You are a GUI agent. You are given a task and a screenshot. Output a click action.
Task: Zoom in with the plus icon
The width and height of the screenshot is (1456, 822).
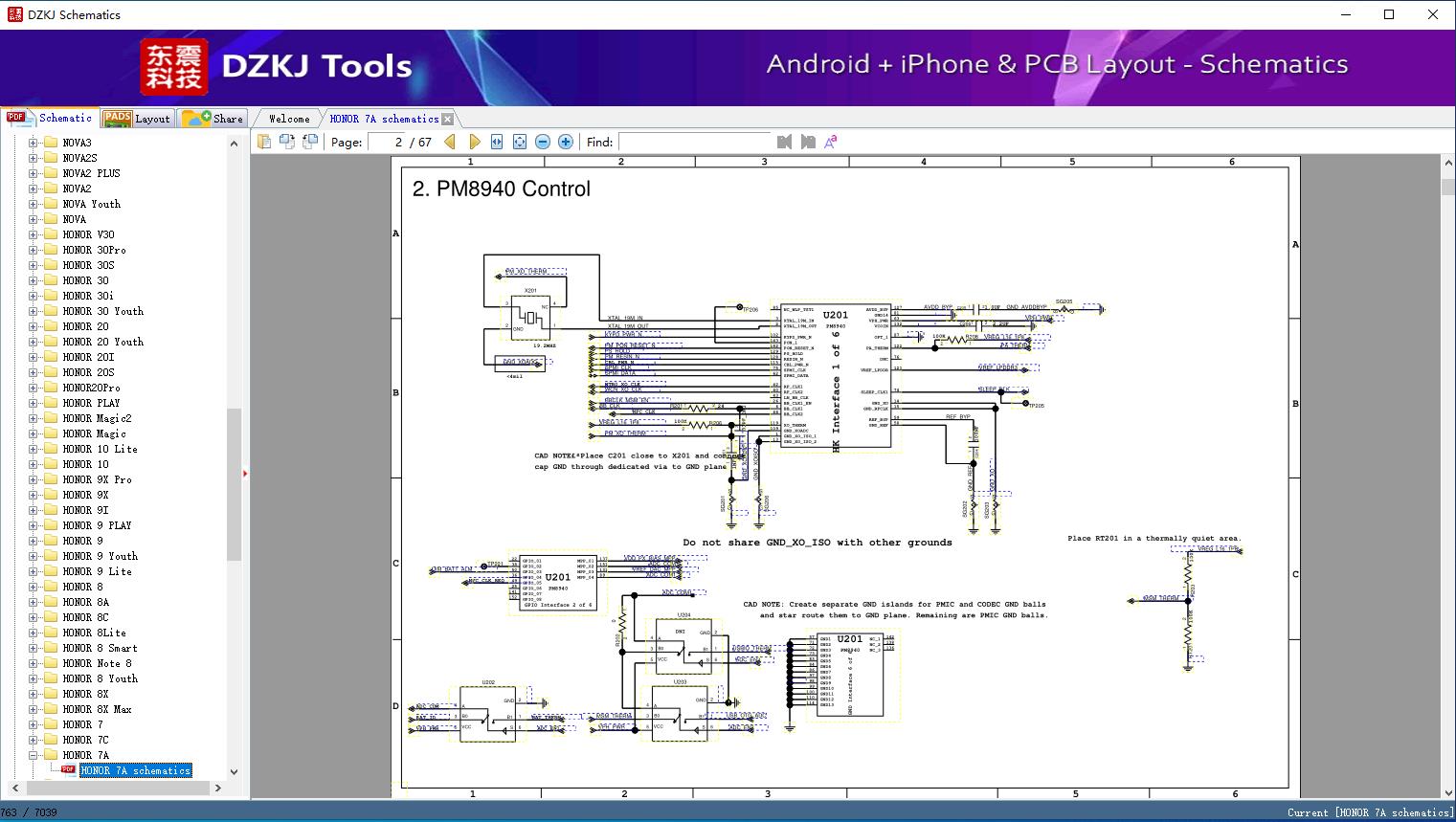click(x=566, y=142)
